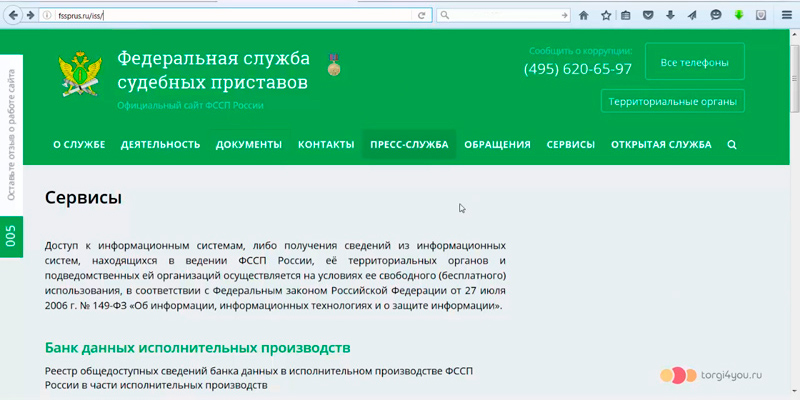The image size is (800, 400).
Task: Open the smiley chat icon
Action: (x=716, y=15)
